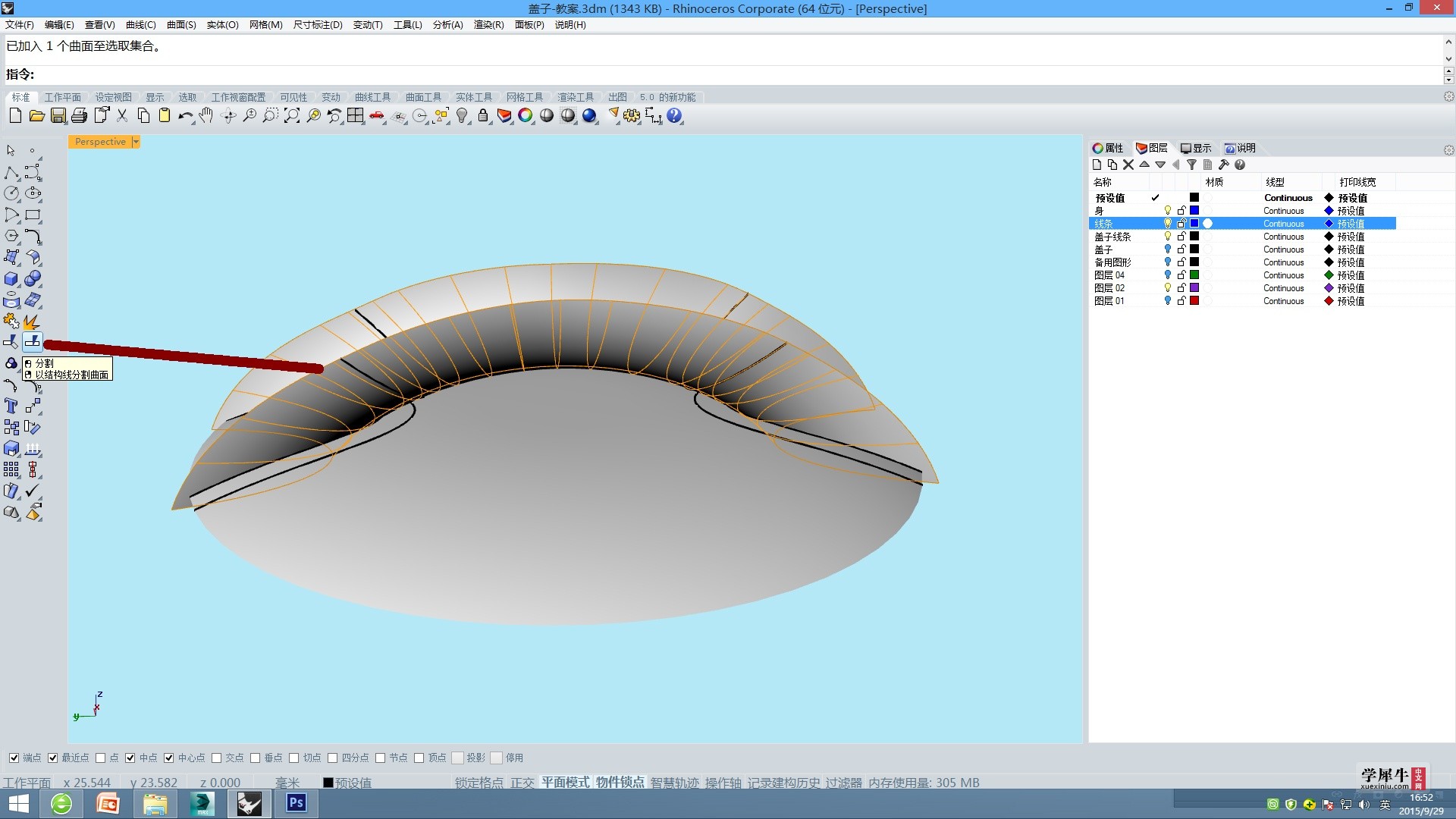Toggle the 中点 osnap checkbox
This screenshot has width=1456, height=819.
click(130, 758)
